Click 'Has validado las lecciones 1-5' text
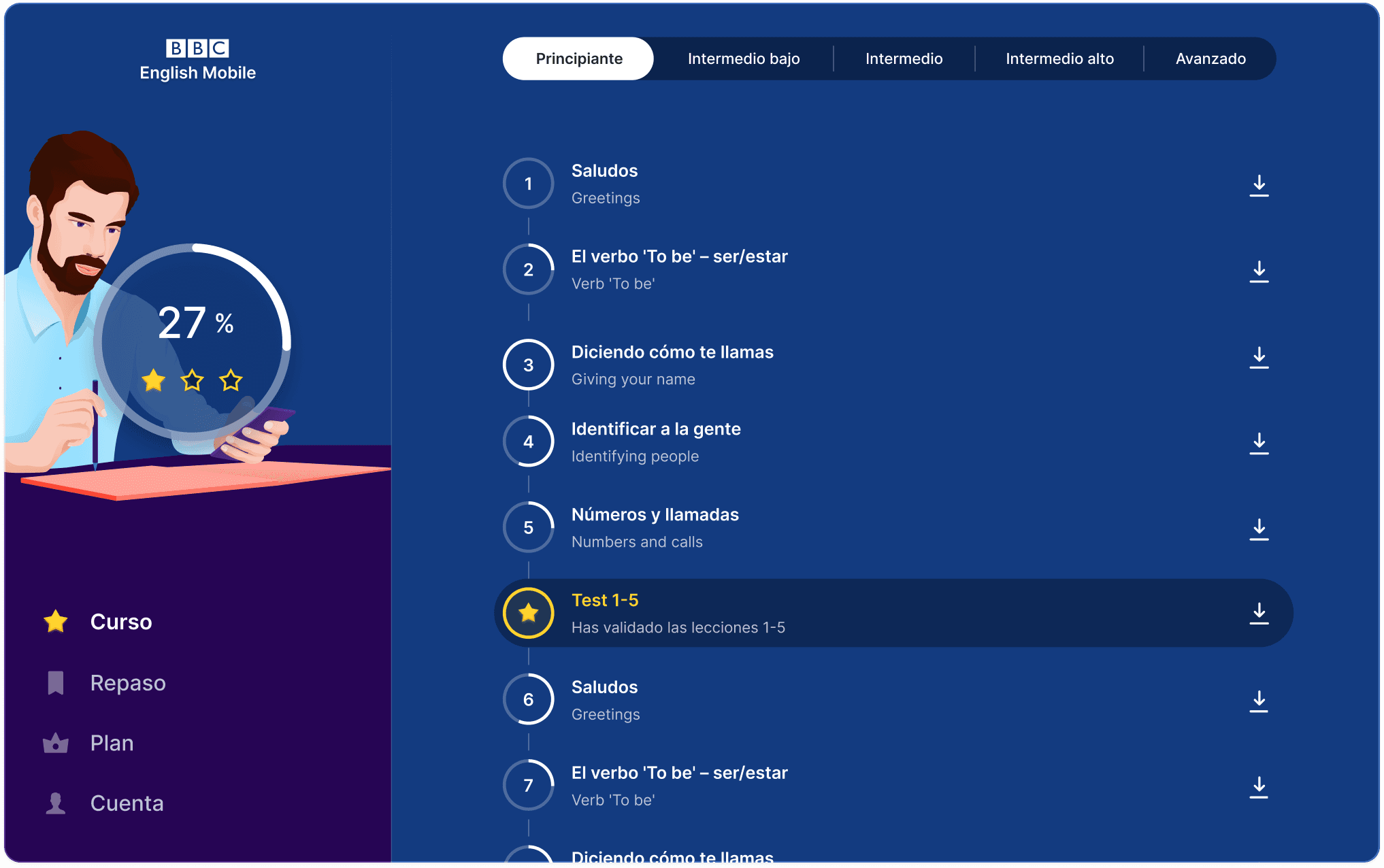This screenshot has width=1384, height=868. pyautogui.click(x=678, y=628)
